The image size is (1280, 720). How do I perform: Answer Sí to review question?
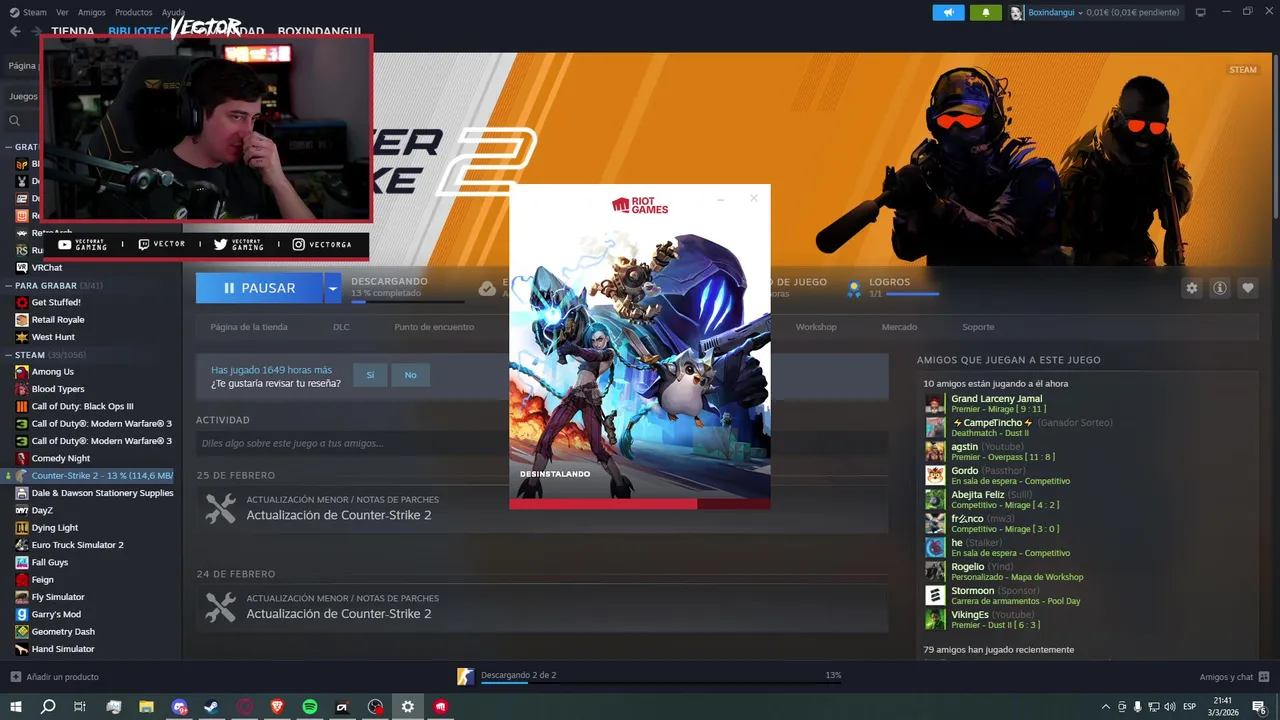pos(370,375)
